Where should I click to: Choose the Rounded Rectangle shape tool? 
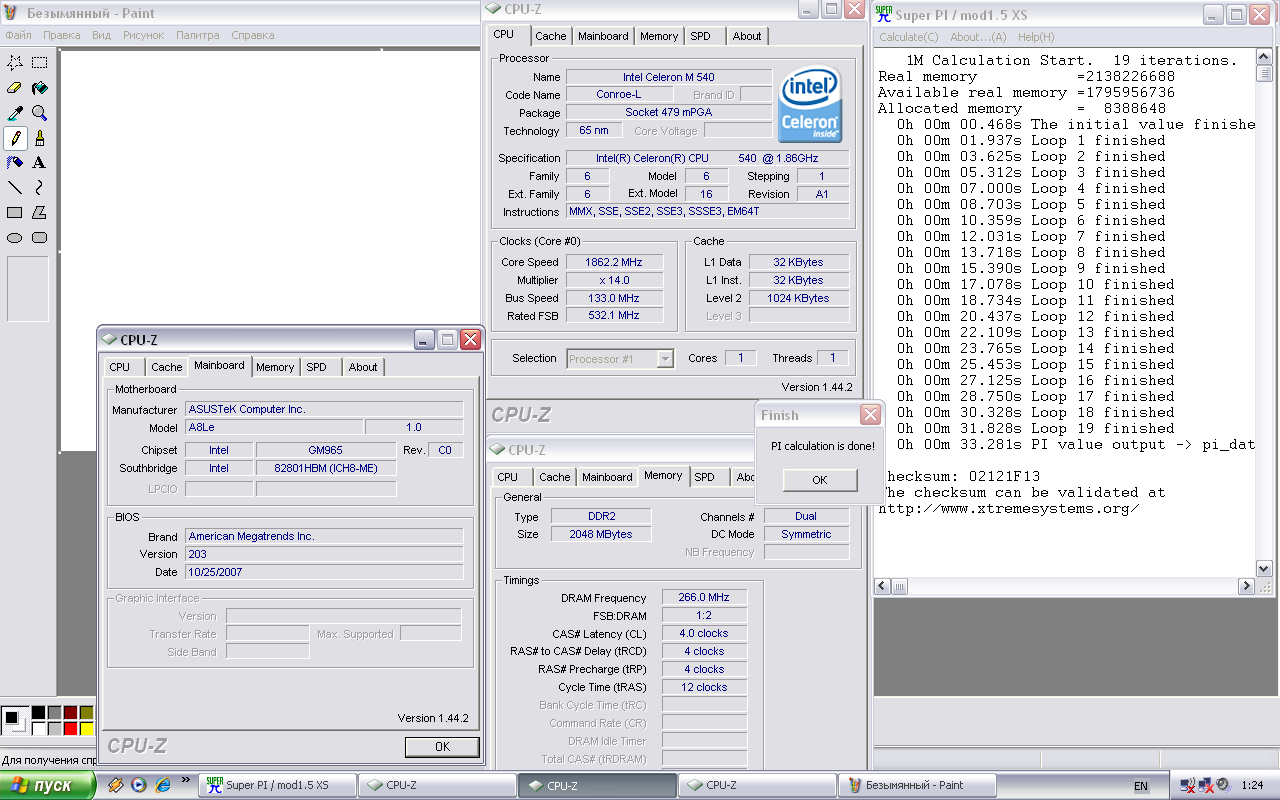coord(39,237)
